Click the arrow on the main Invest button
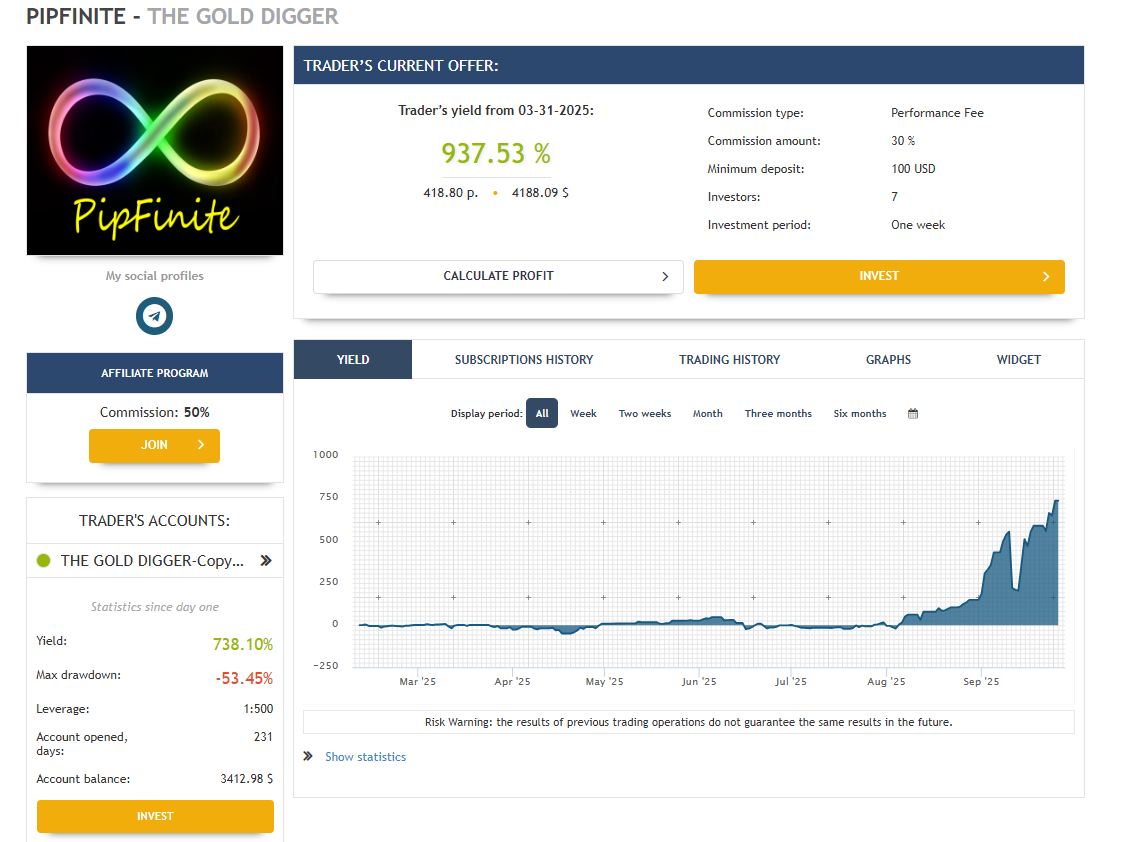The width and height of the screenshot is (1138, 842). point(1046,277)
